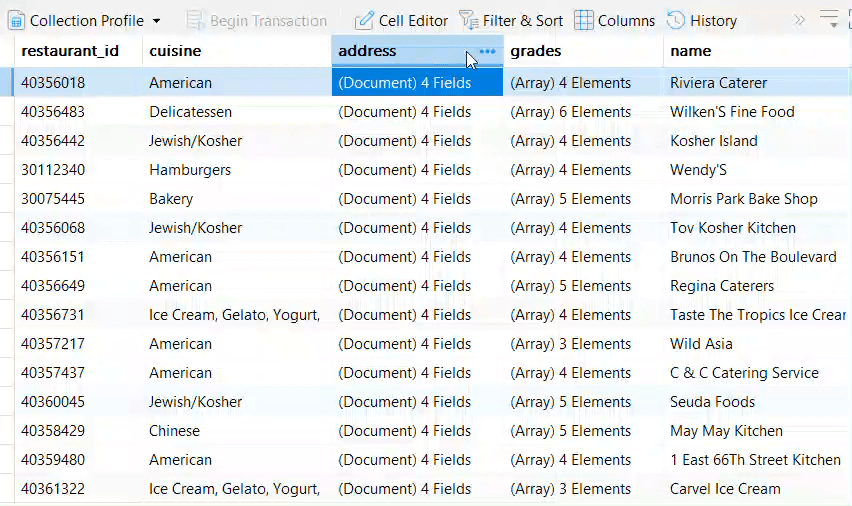Open the Columns grid icon
Viewport: 852px width, 506px height.
pos(584,21)
